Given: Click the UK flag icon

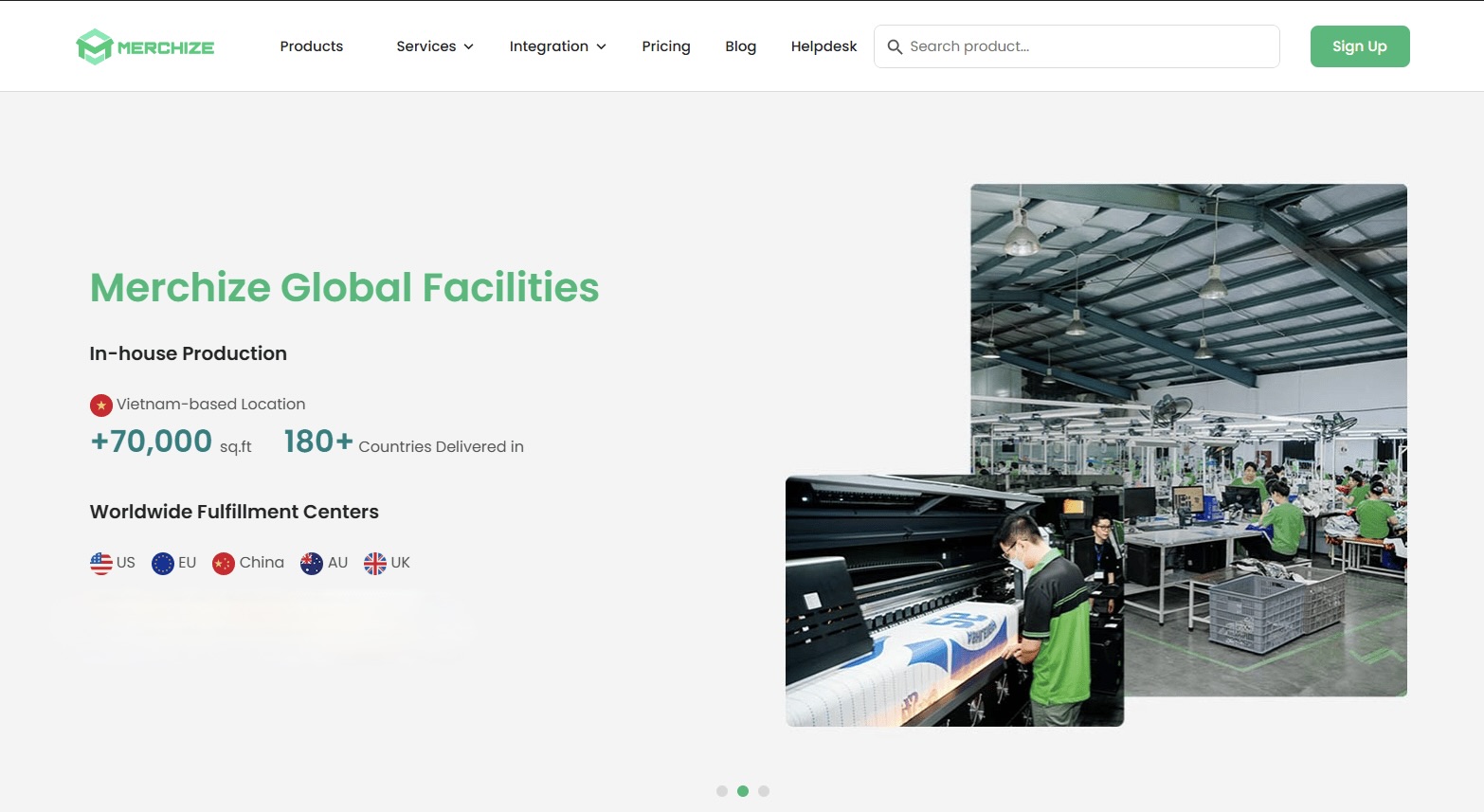Looking at the screenshot, I should click(375, 564).
